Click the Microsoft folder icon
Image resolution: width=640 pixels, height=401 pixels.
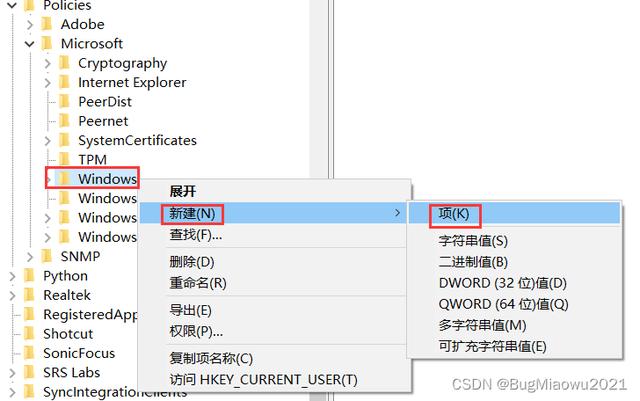(47, 44)
